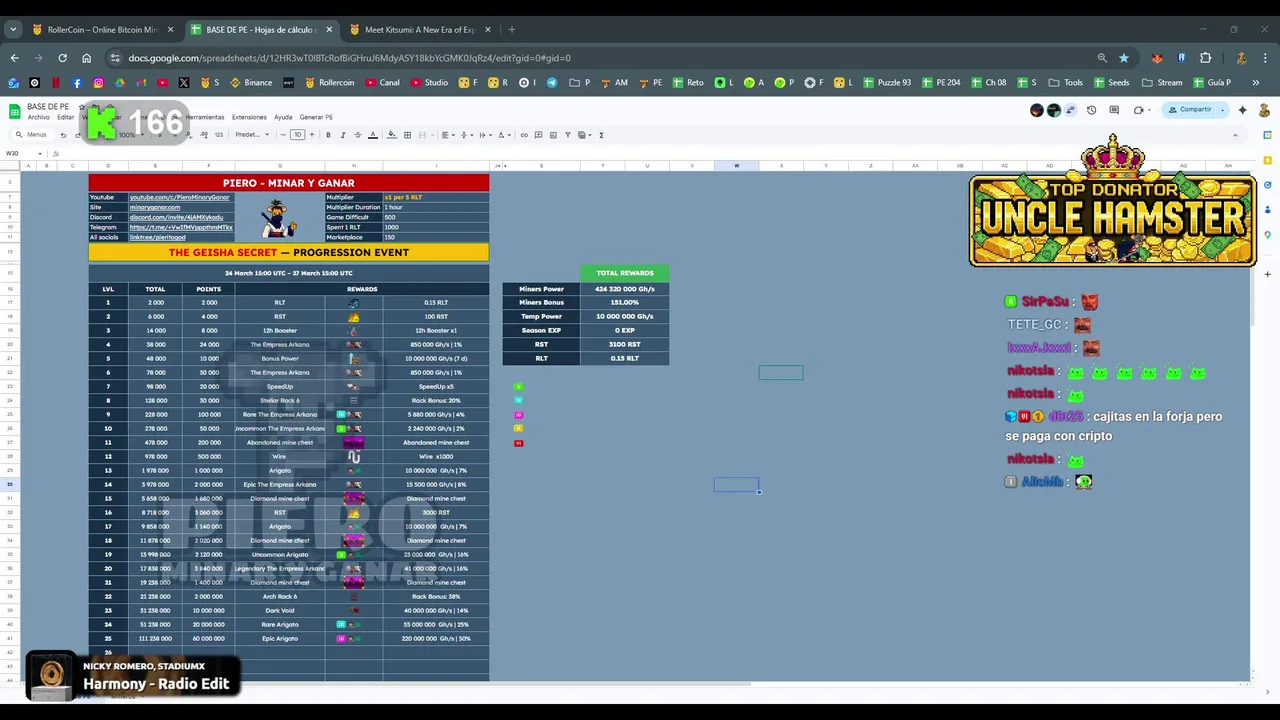
Task: Select the Dark Void reward cell
Action: click(280, 610)
